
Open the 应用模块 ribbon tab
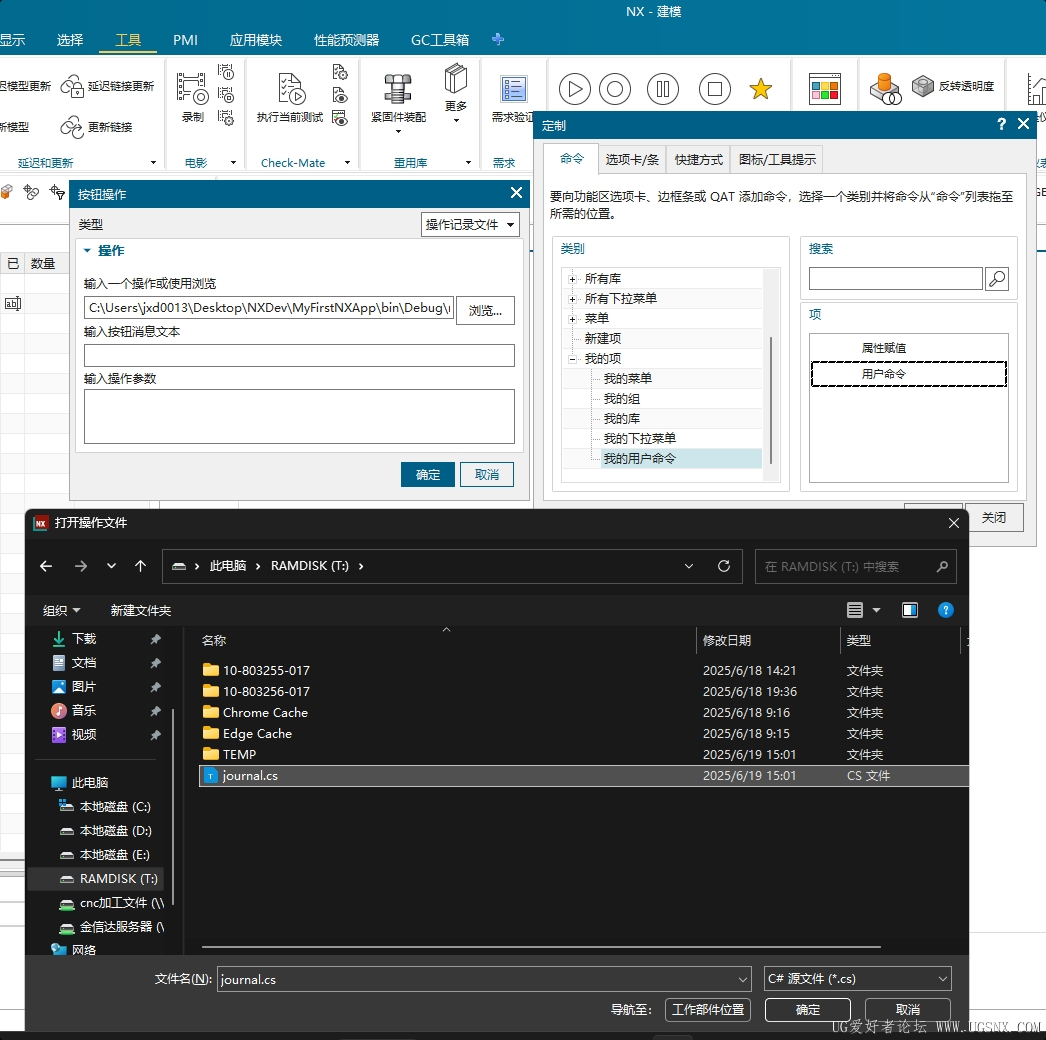coord(255,40)
